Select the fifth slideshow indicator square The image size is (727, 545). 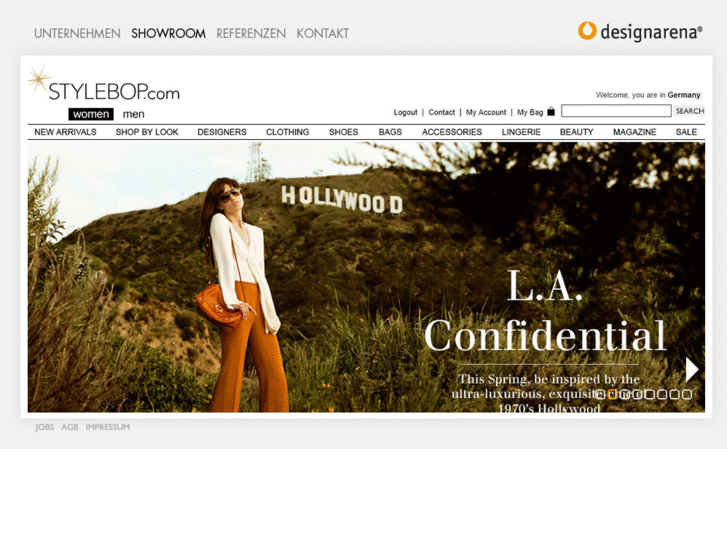(x=650, y=394)
